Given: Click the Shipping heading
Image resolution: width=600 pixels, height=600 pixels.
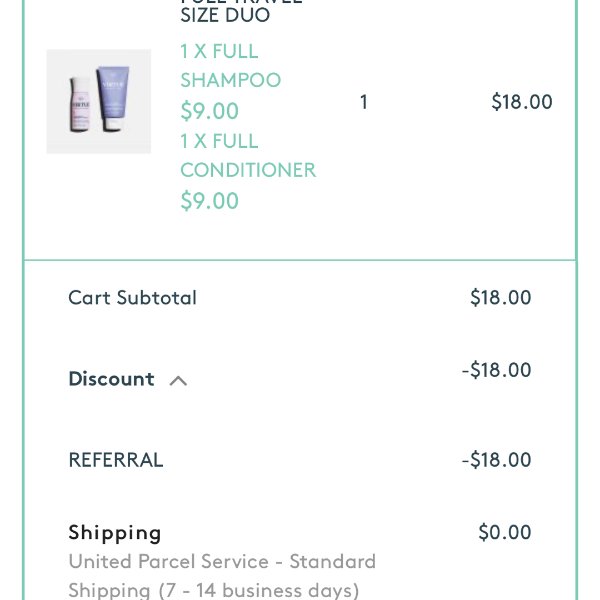Looking at the screenshot, I should [115, 533].
